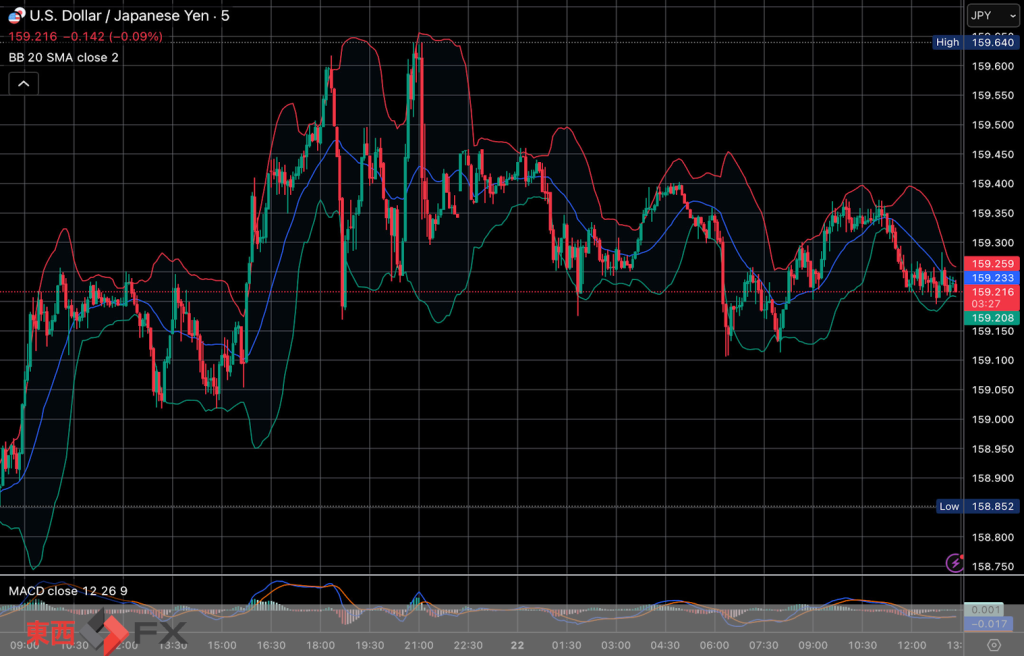This screenshot has width=1024, height=656.
Task: Click the USD/JPY flag icon
Action: coord(17,16)
